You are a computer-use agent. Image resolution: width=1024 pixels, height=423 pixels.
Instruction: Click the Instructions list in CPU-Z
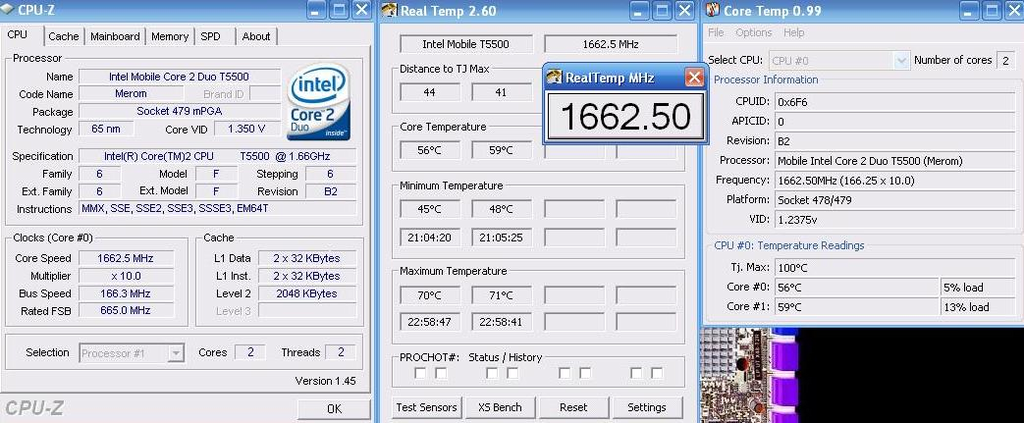[217, 209]
